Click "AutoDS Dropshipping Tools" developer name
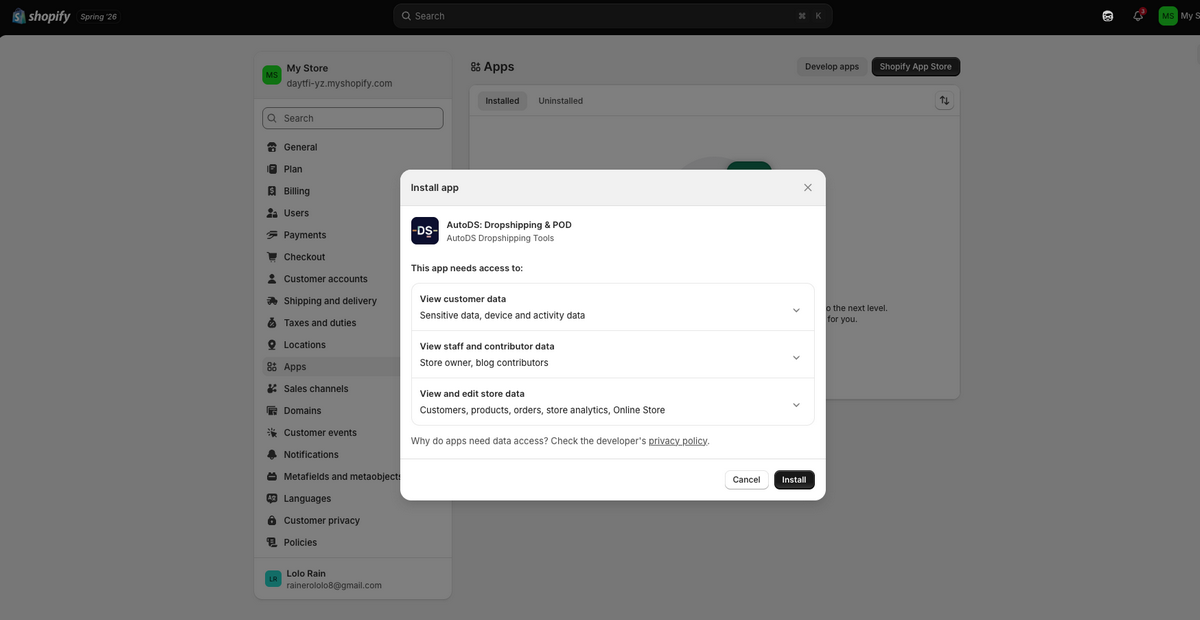This screenshot has height=620, width=1200. (500, 238)
